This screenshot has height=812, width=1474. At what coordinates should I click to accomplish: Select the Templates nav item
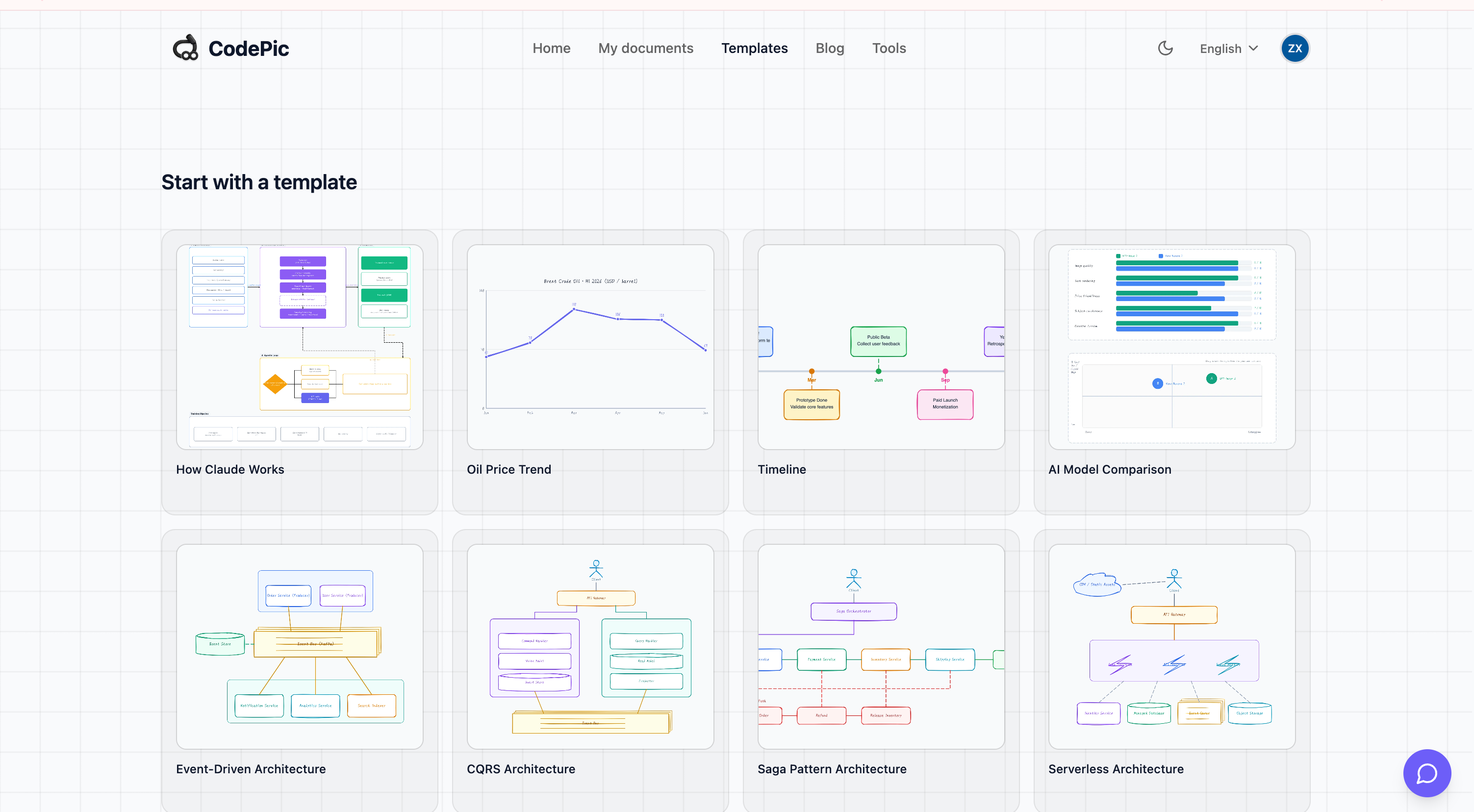pyautogui.click(x=754, y=48)
